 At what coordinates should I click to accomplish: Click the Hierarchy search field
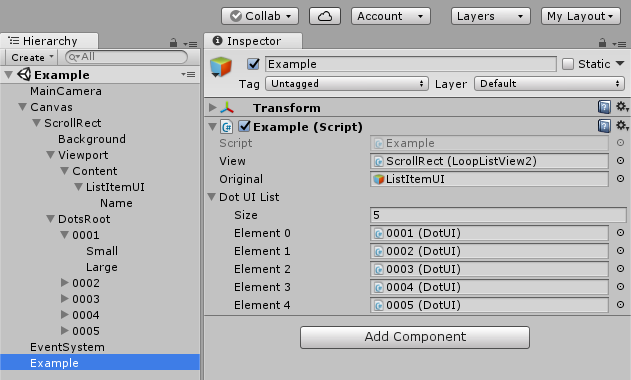click(126, 57)
